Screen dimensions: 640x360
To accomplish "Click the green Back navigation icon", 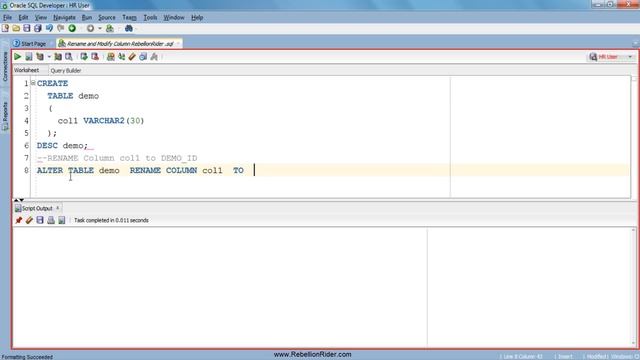I will point(72,28).
